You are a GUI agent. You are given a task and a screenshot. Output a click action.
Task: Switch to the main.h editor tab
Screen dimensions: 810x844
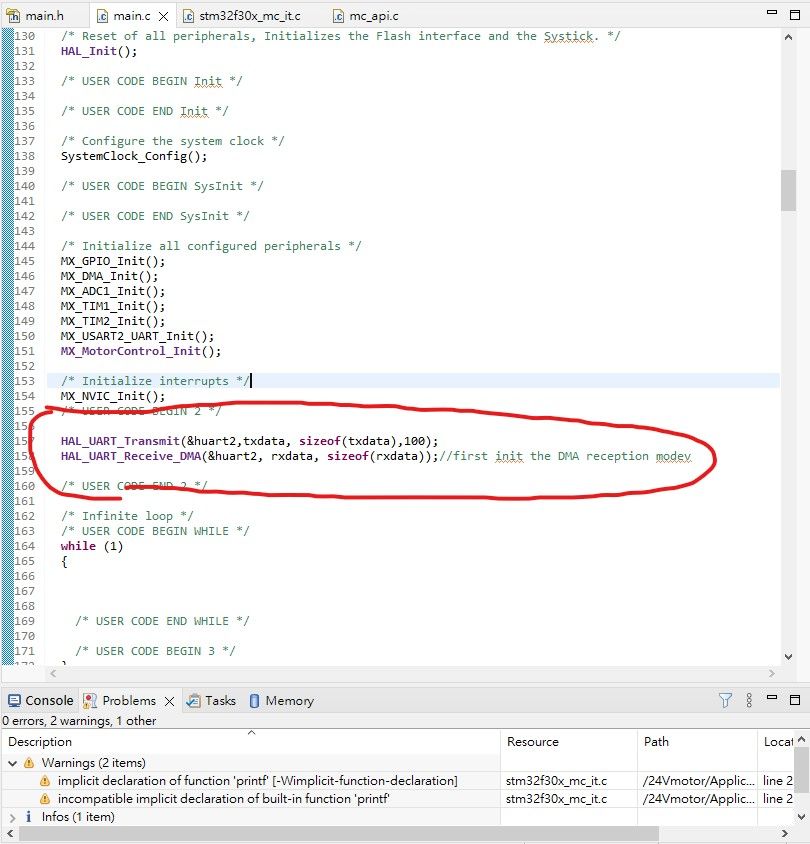37,16
